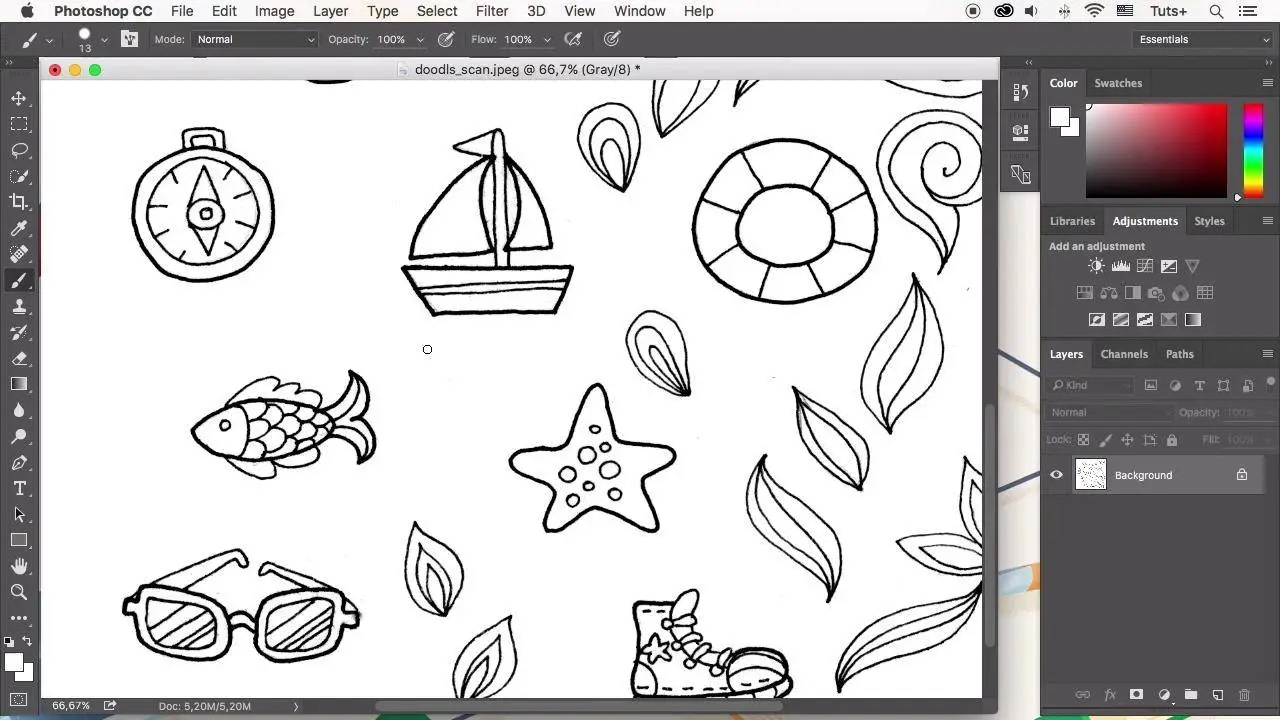Switch to the Libraries tab
Image resolution: width=1280 pixels, height=720 pixels.
pos(1072,221)
